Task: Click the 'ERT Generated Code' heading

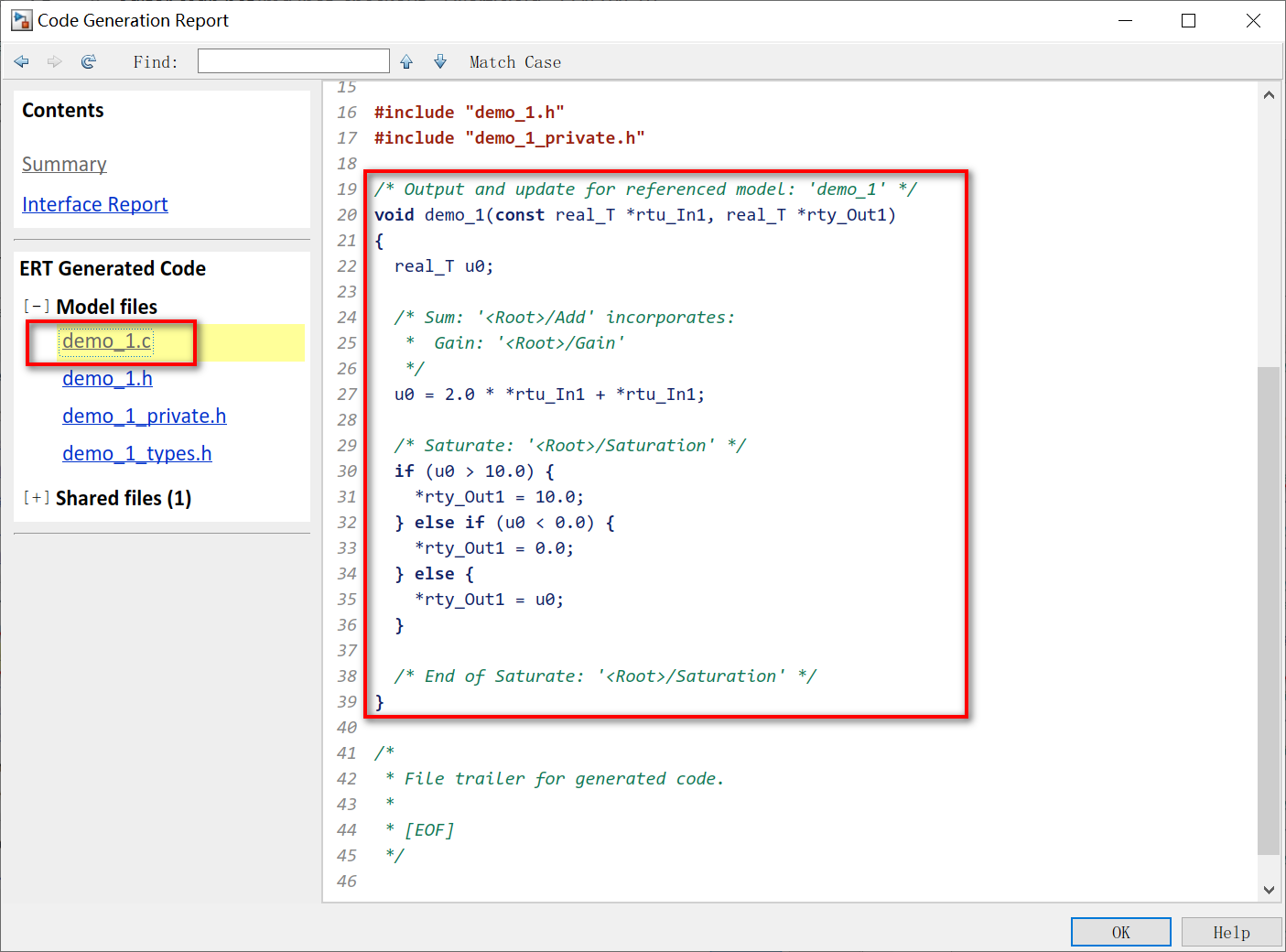Action: click(x=113, y=268)
